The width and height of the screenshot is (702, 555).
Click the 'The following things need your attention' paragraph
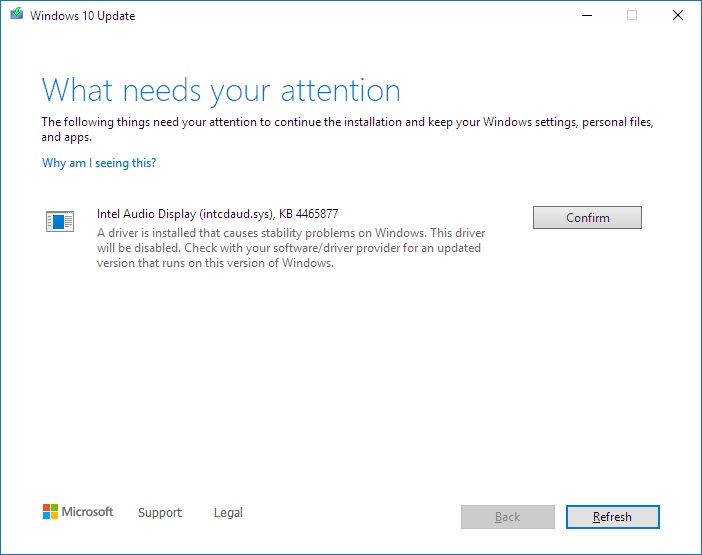coord(347,129)
